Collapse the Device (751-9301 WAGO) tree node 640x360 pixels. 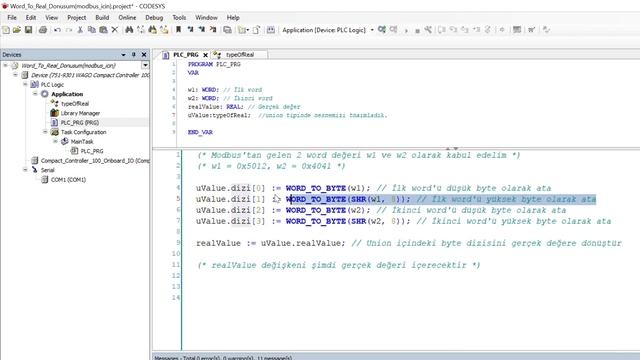click(x=16, y=75)
